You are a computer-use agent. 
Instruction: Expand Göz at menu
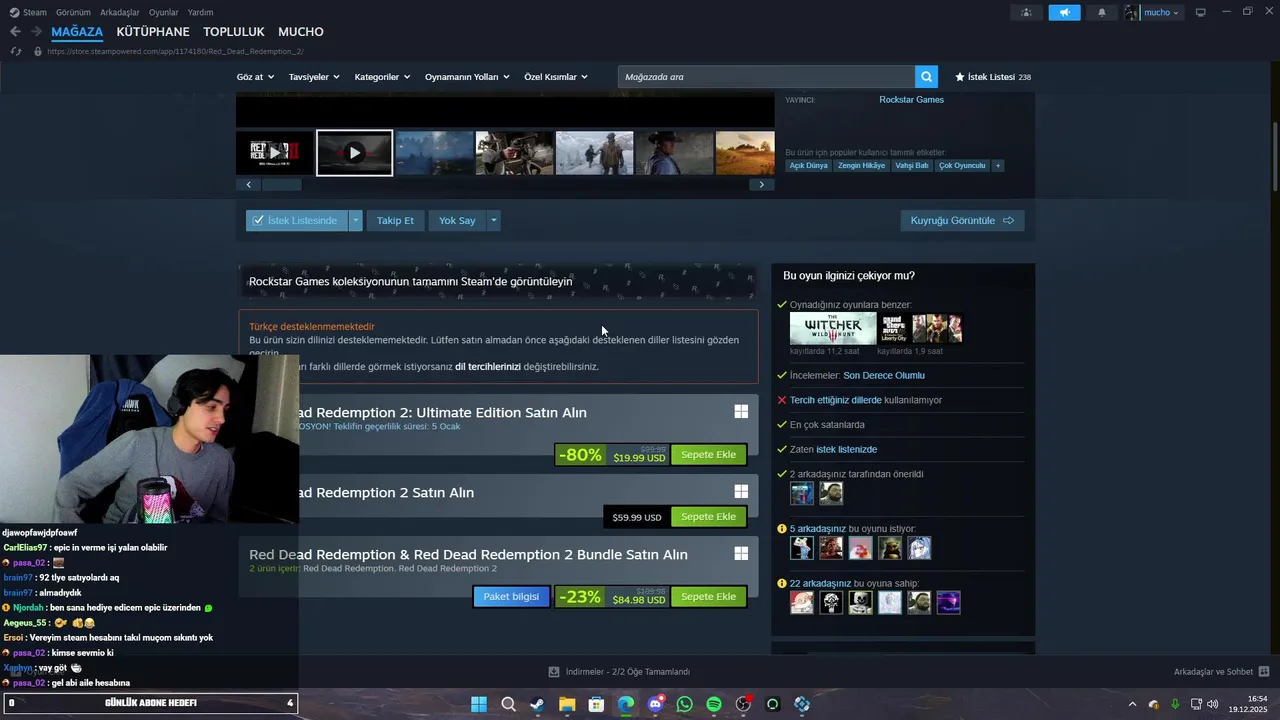click(x=255, y=77)
